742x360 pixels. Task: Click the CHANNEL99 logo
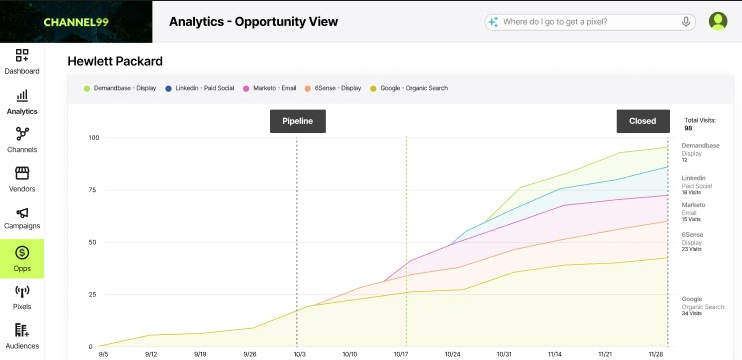point(76,22)
